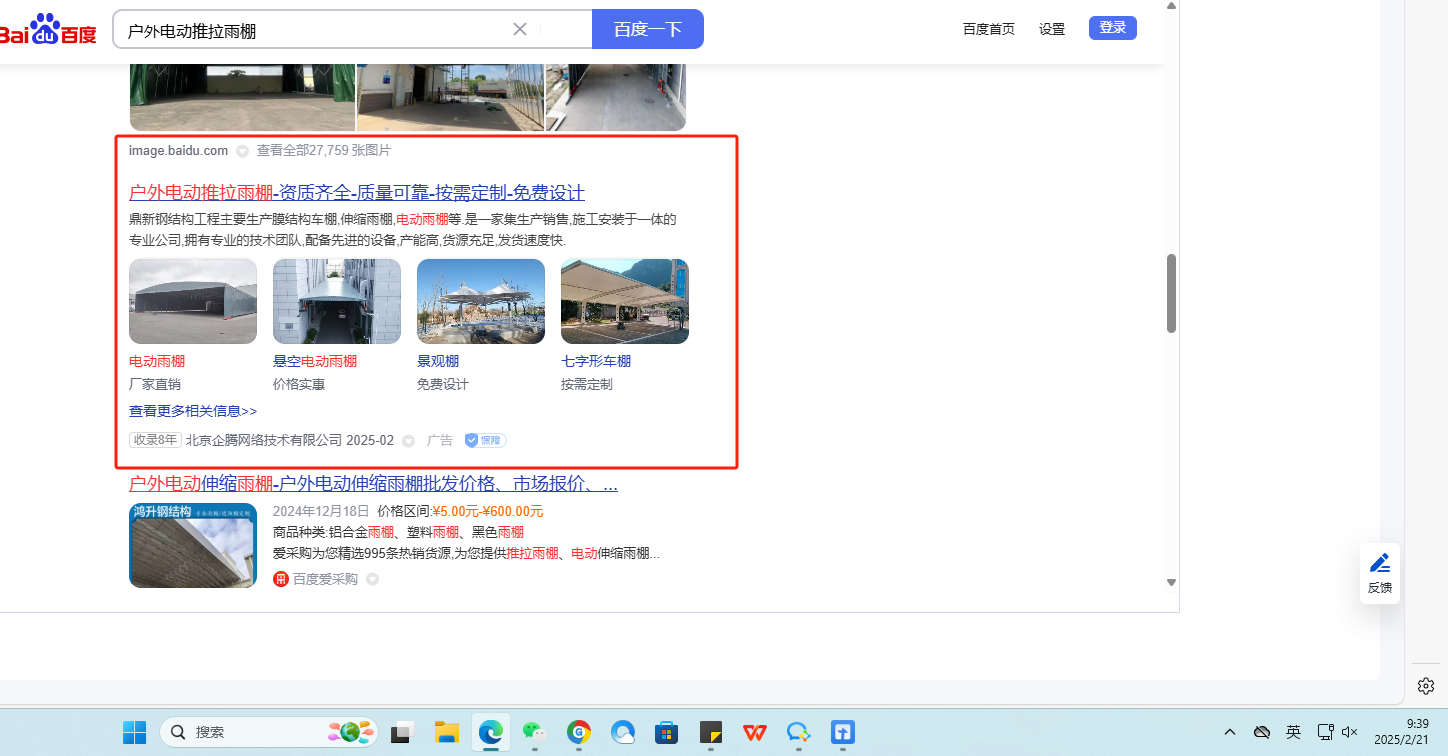Click the 2024年12月18日 date text
Screen dimensions: 1448x756
[x=320, y=512]
